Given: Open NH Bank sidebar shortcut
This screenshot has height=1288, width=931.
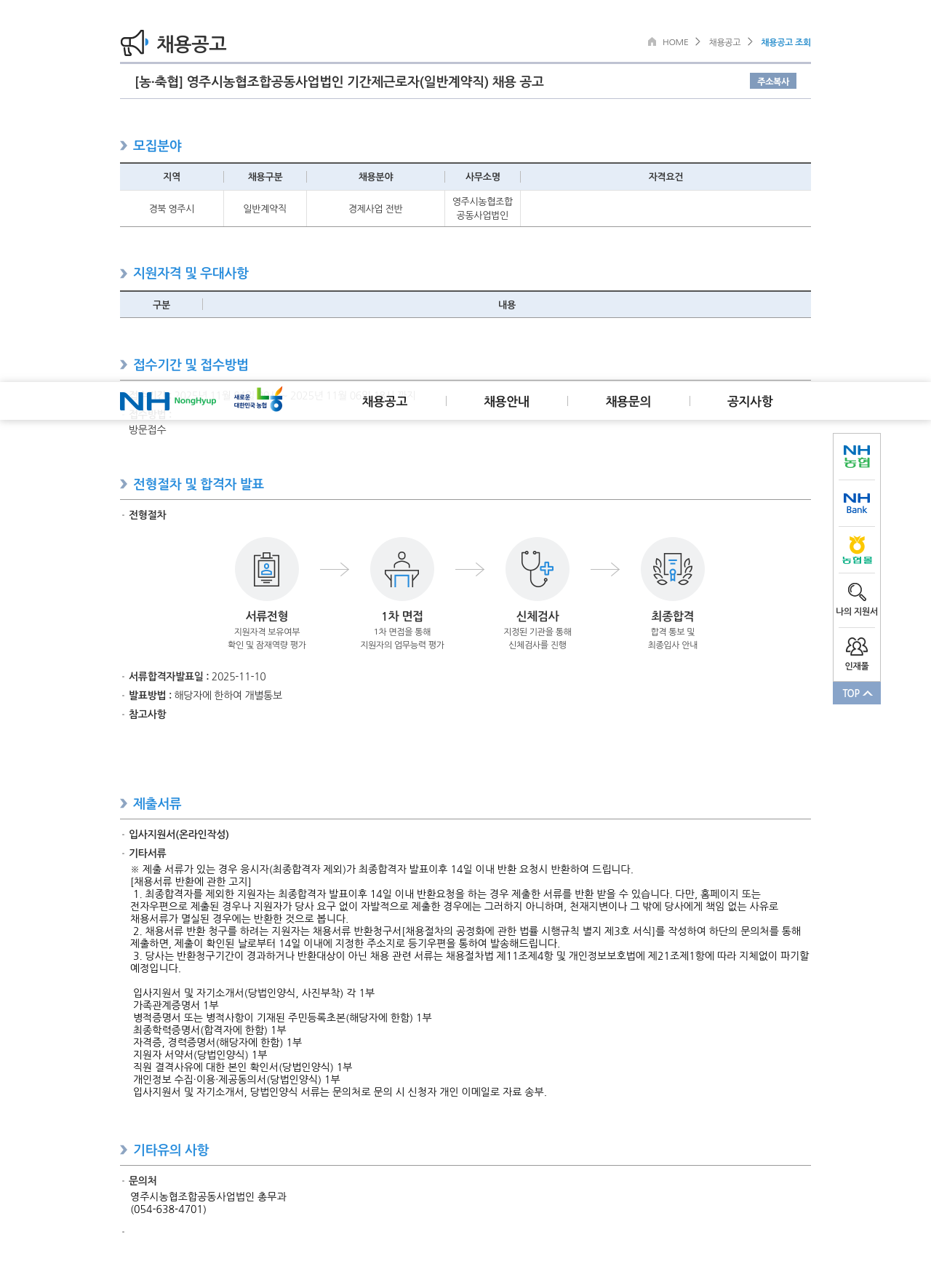Looking at the screenshot, I should (x=857, y=503).
